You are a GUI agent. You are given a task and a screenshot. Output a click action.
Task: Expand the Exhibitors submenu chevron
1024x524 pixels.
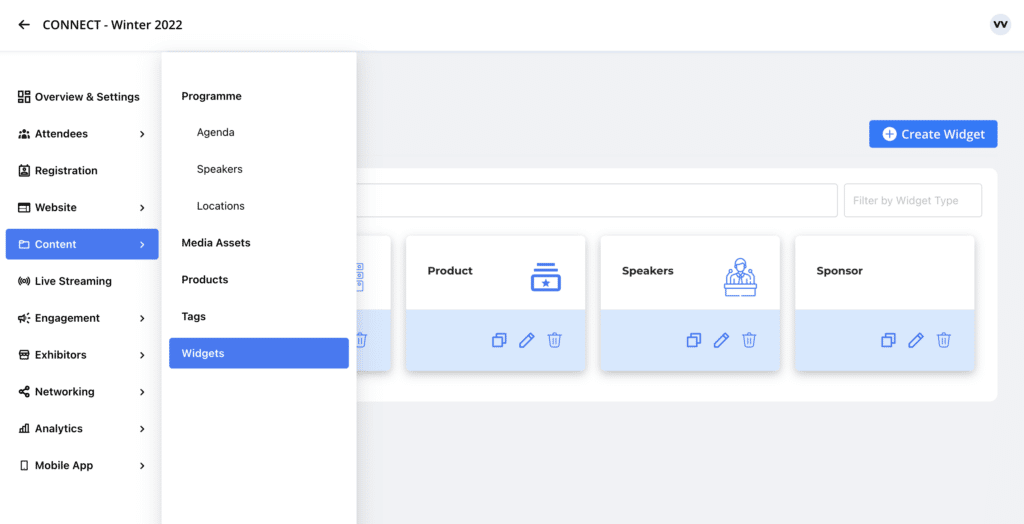pyautogui.click(x=142, y=355)
